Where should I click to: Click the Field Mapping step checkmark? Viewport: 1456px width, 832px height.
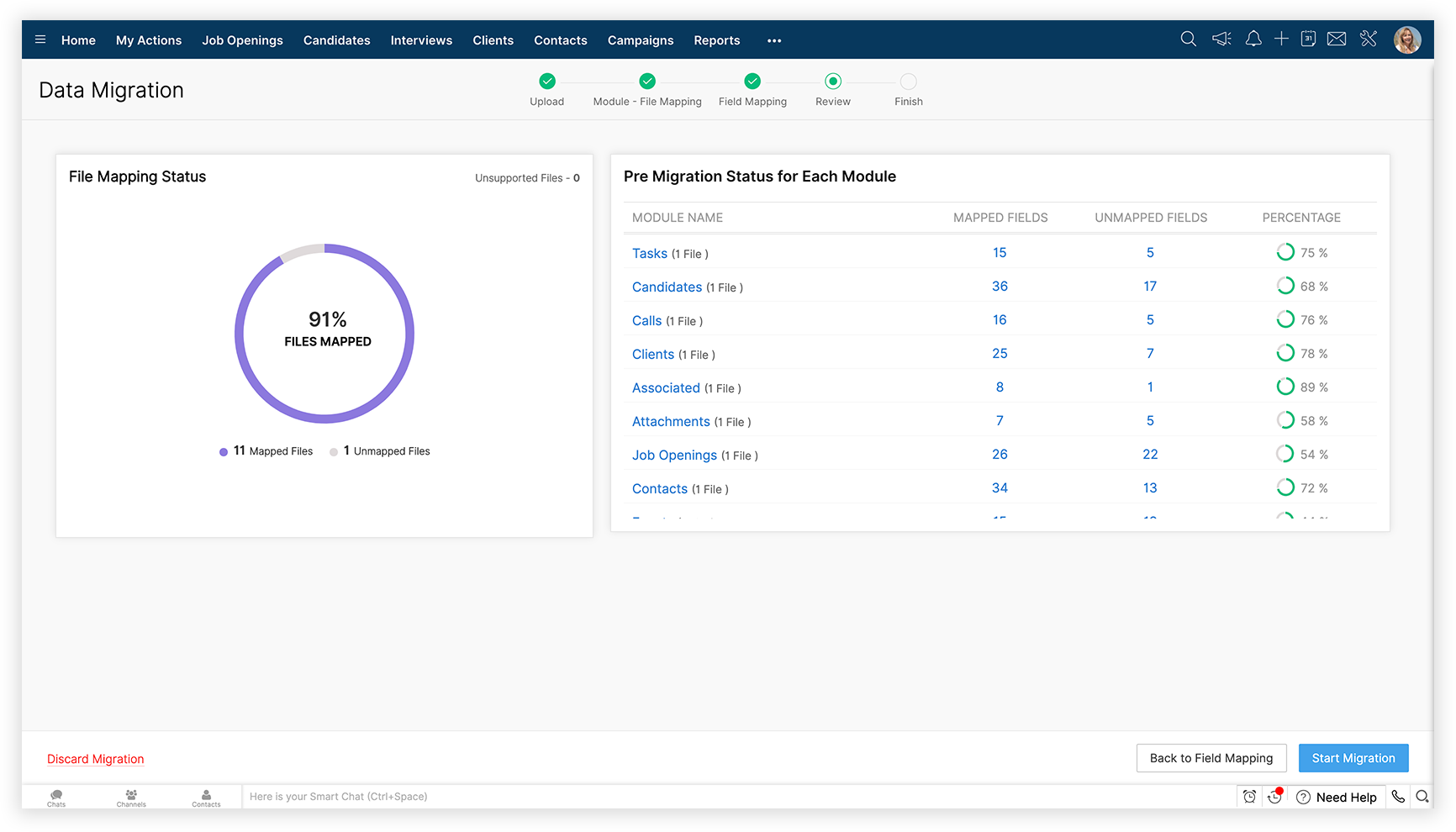point(752,82)
